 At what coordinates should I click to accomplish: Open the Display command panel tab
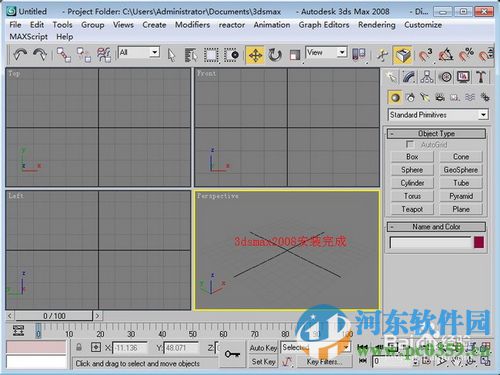463,77
